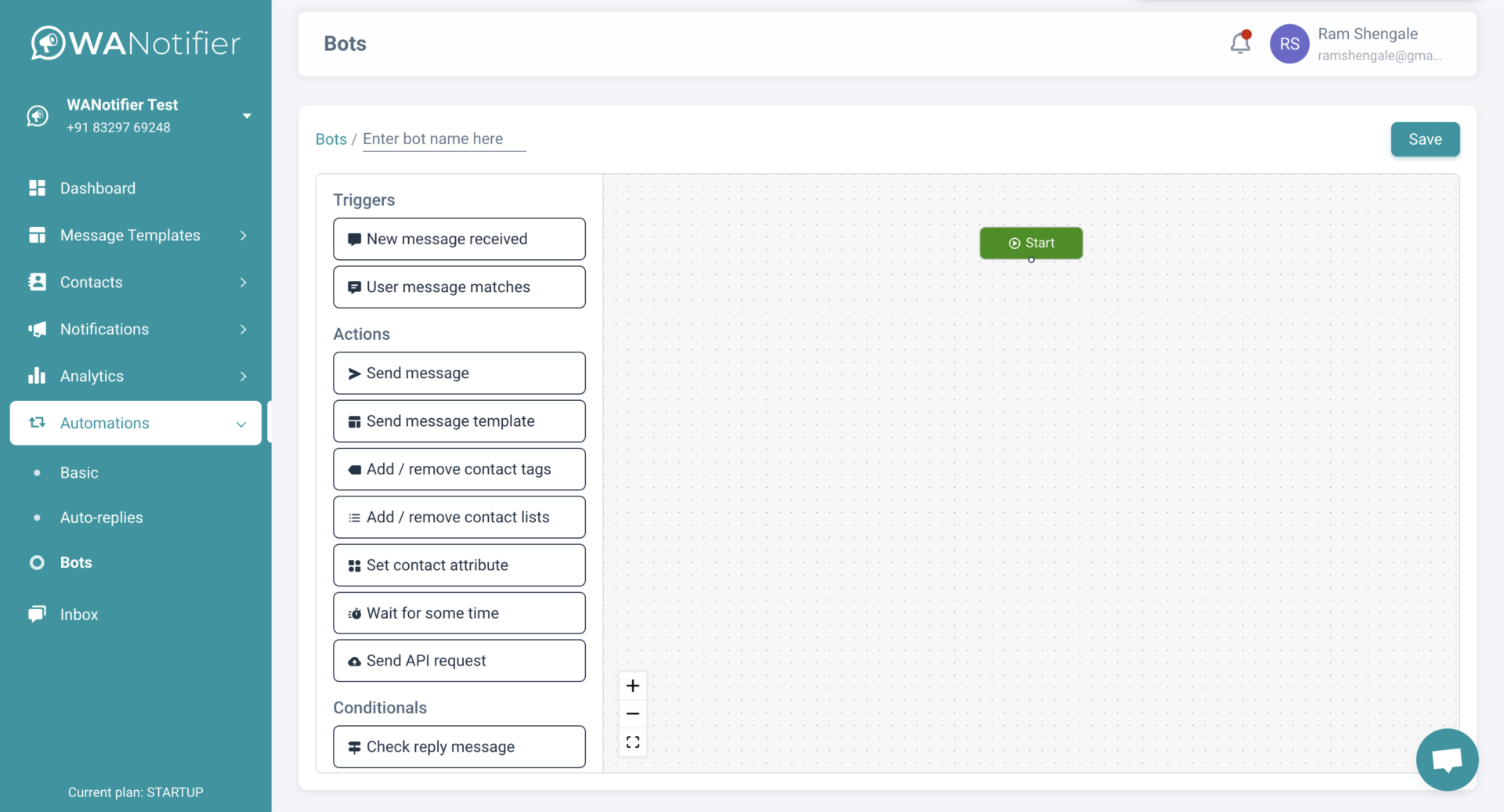Click the notification bell icon
This screenshot has height=812, width=1504.
pyautogui.click(x=1240, y=44)
